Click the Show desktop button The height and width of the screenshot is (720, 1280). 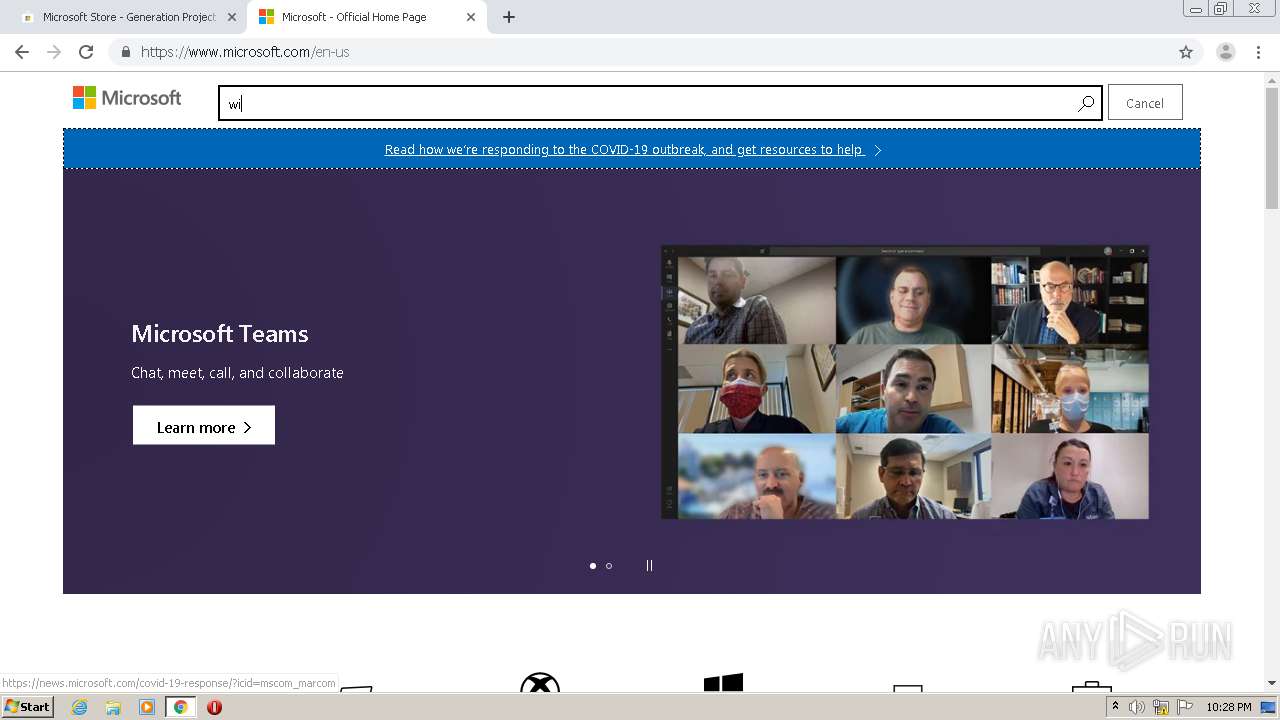(x=1269, y=707)
